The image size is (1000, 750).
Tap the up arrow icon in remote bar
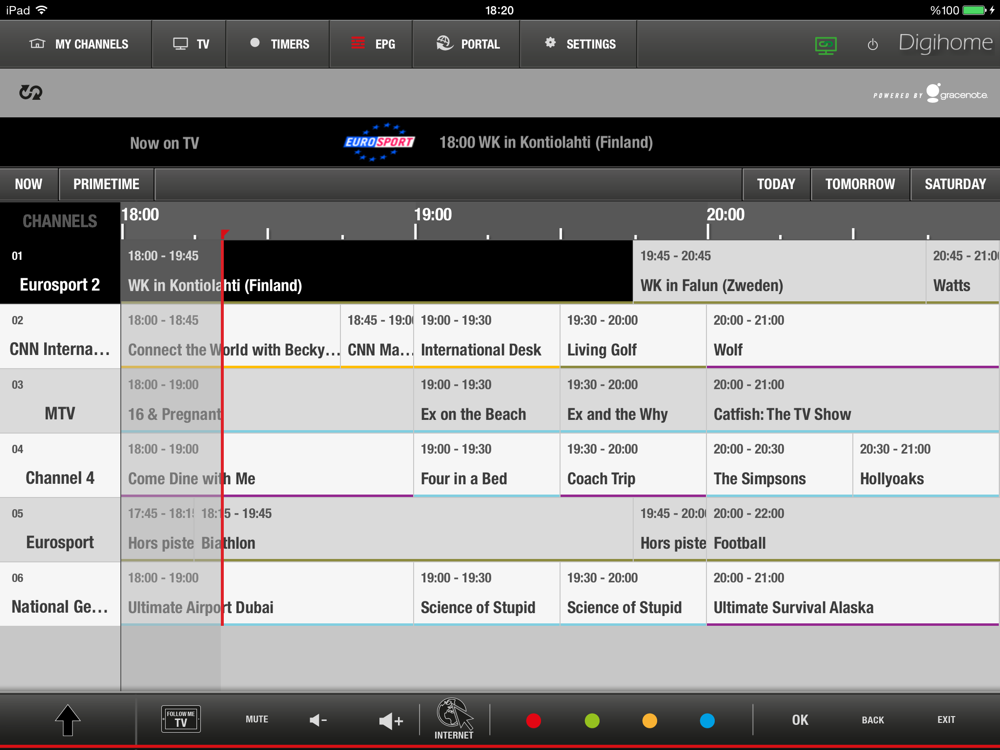click(x=68, y=721)
